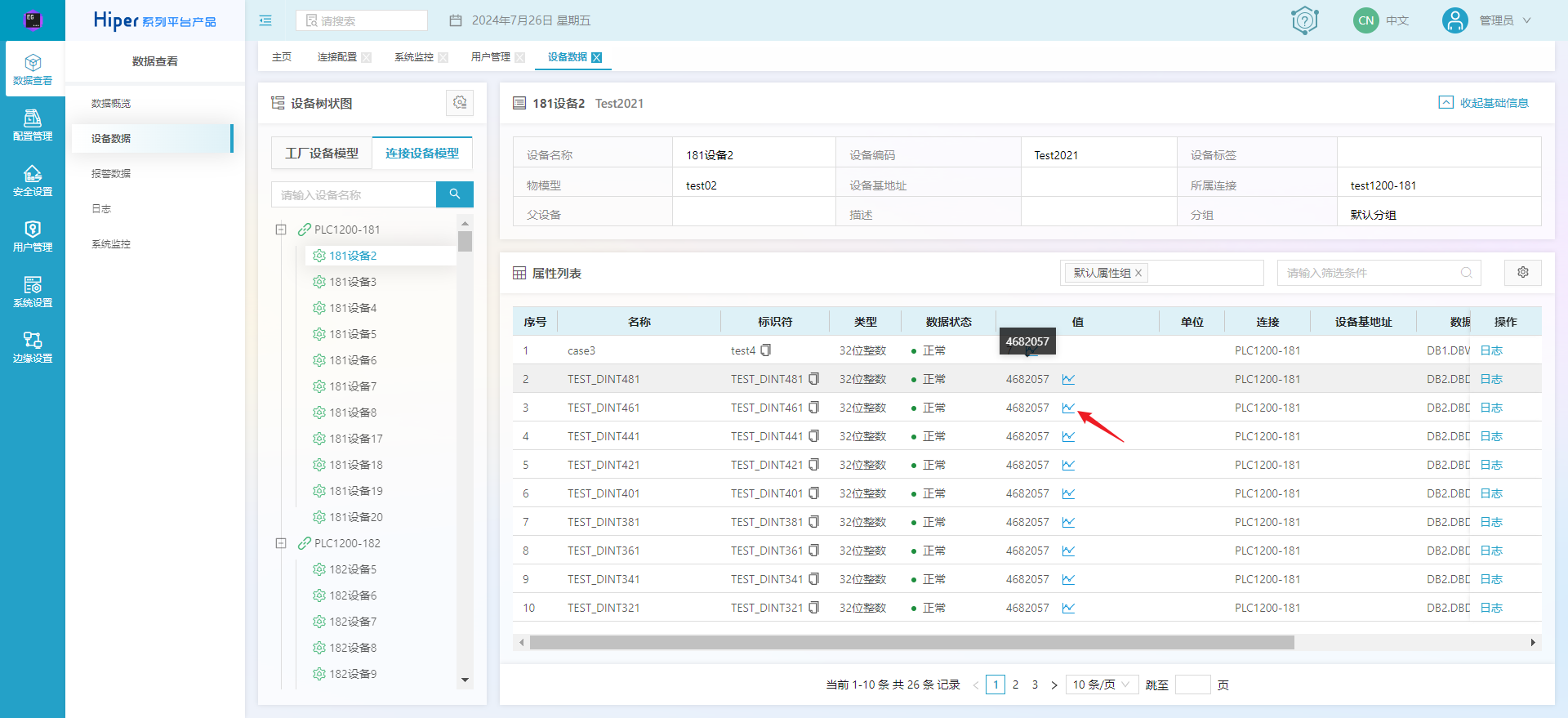
Task: Open the trend chart for TEST_DINT321
Action: (x=1068, y=608)
